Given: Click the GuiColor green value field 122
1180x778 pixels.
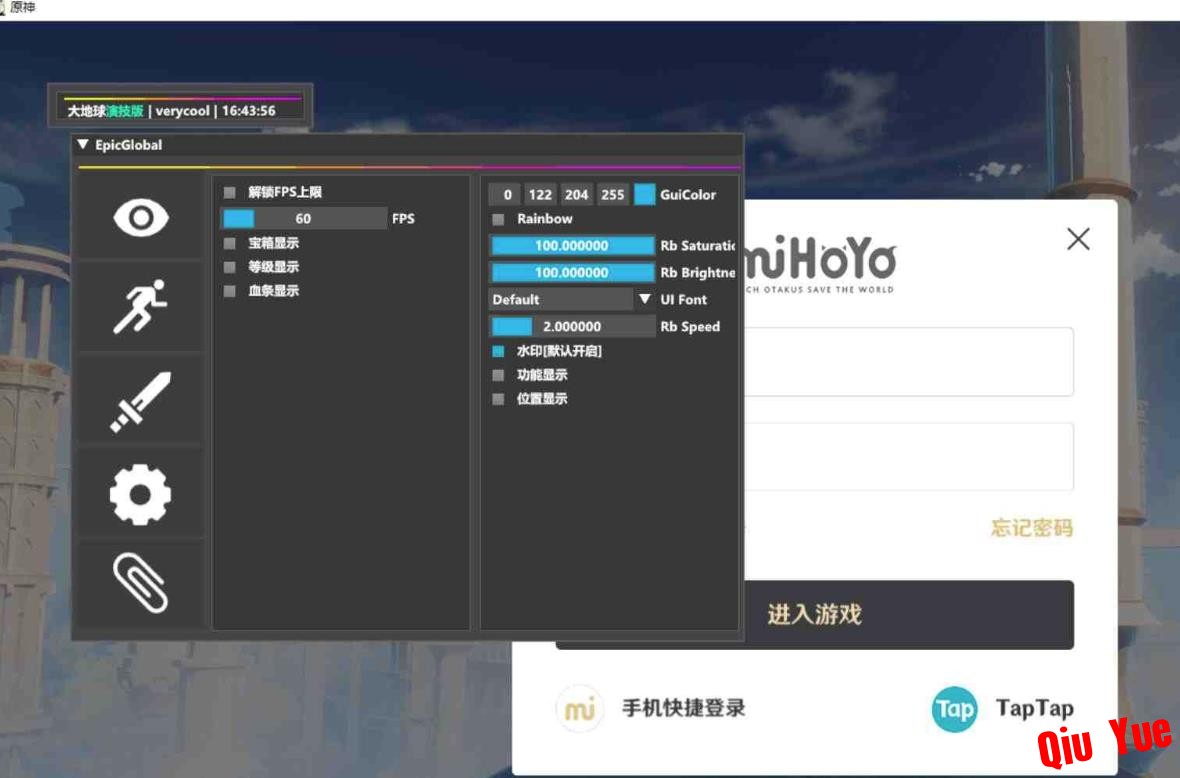Looking at the screenshot, I should pyautogui.click(x=540, y=194).
